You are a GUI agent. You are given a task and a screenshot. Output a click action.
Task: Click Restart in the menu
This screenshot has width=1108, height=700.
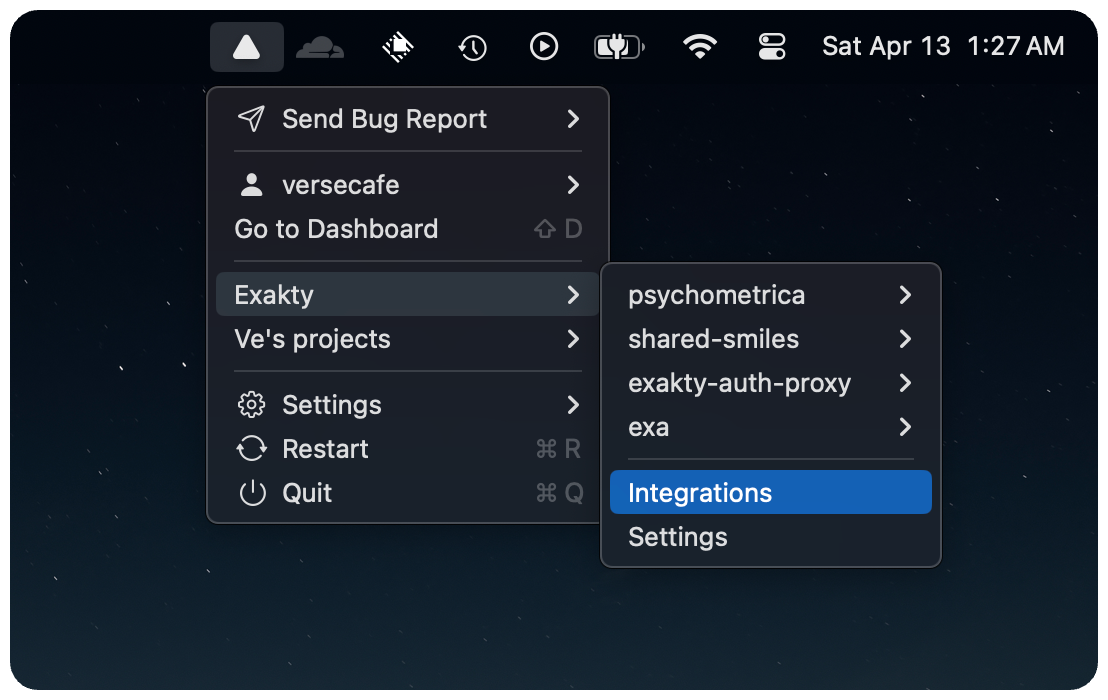tap(325, 449)
